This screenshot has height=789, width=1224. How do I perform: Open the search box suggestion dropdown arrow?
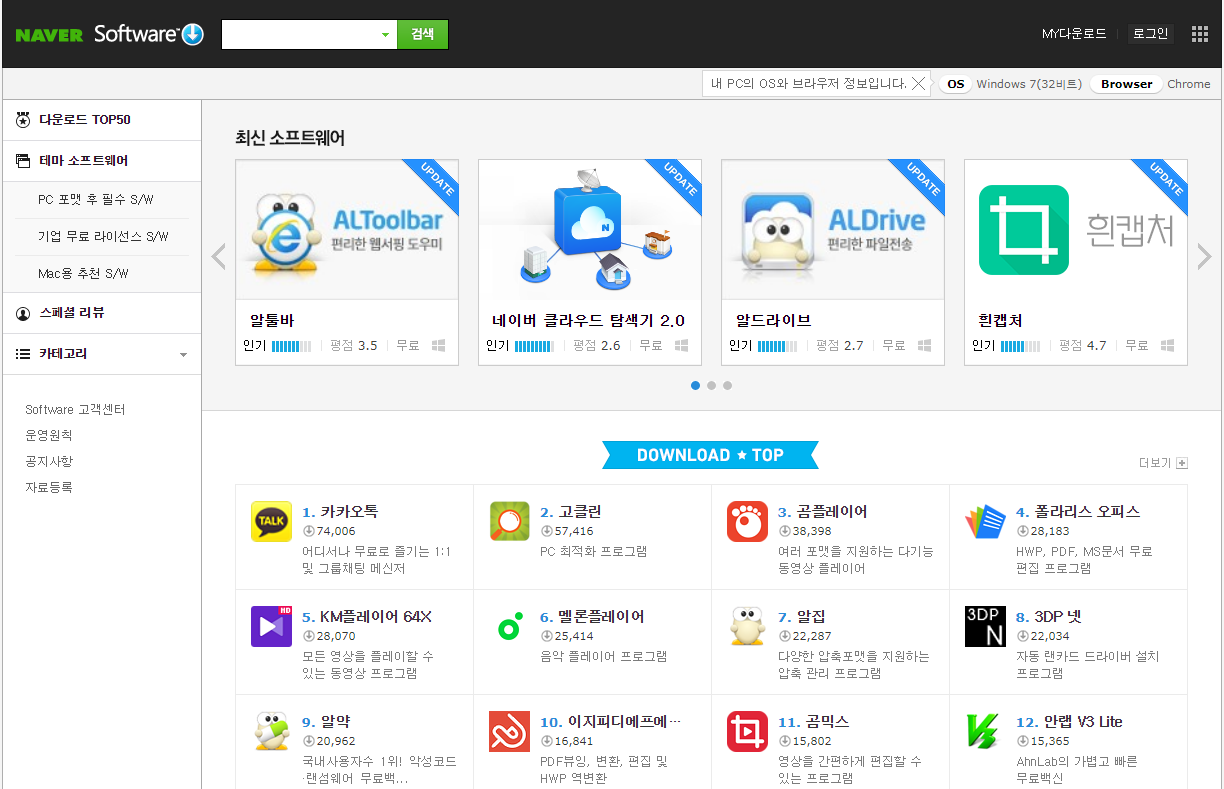point(385,35)
